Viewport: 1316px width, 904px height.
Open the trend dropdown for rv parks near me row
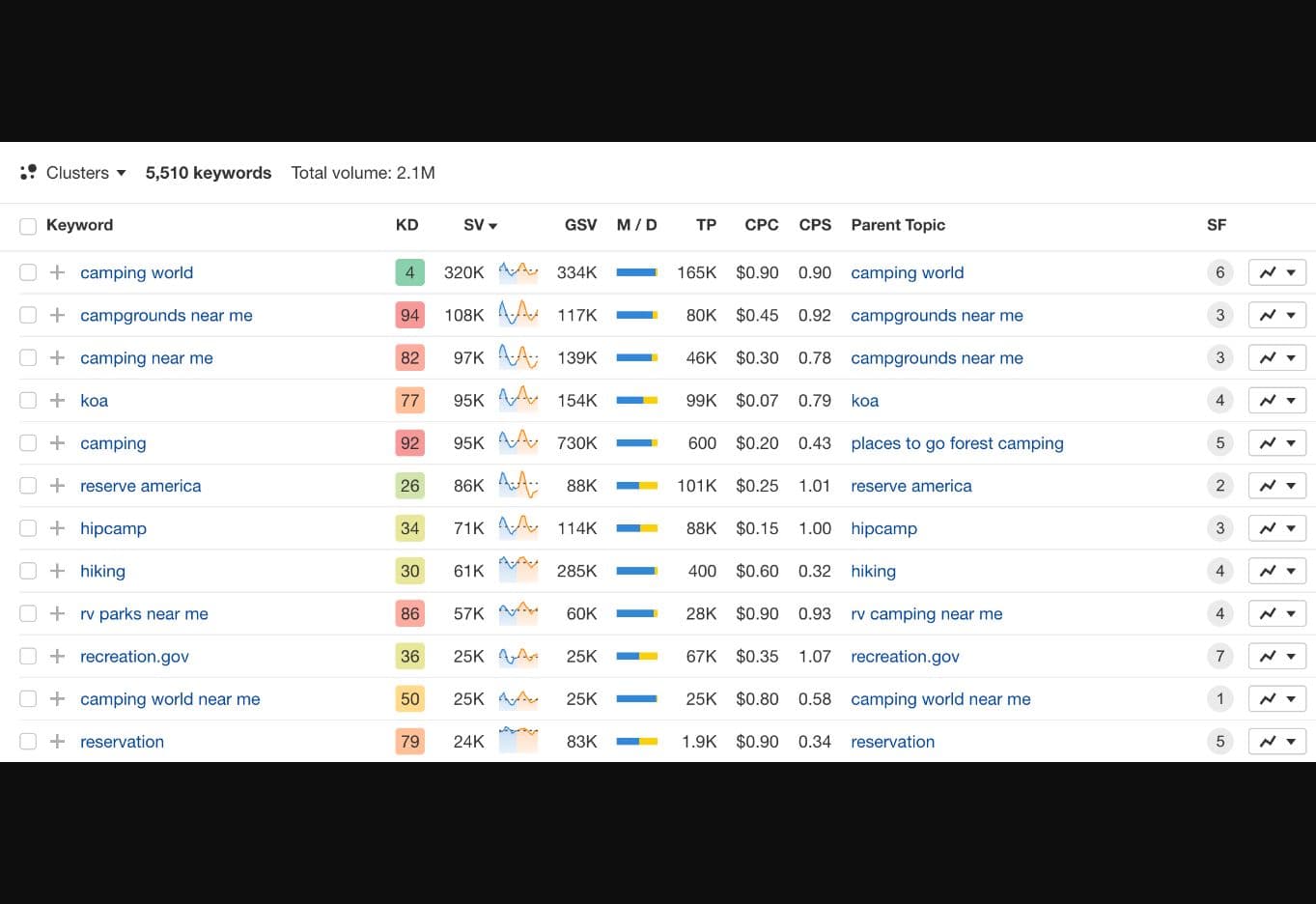1277,613
